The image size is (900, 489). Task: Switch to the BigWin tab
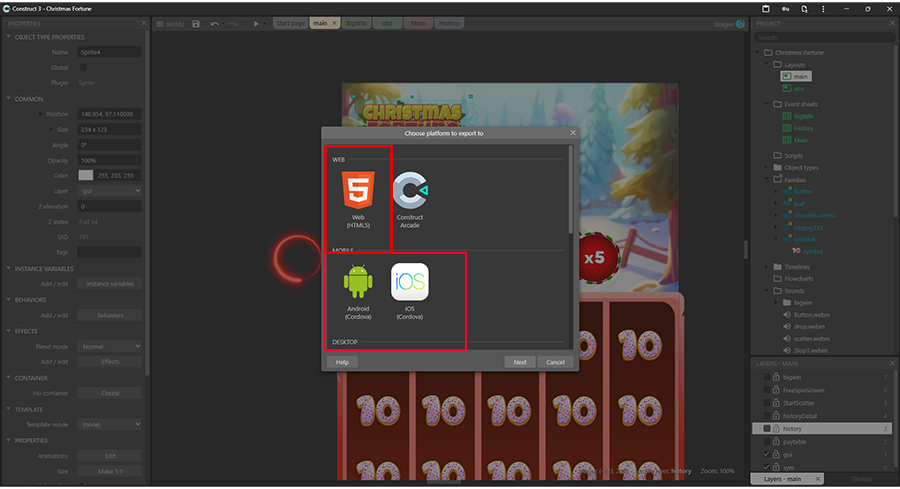pyautogui.click(x=357, y=23)
